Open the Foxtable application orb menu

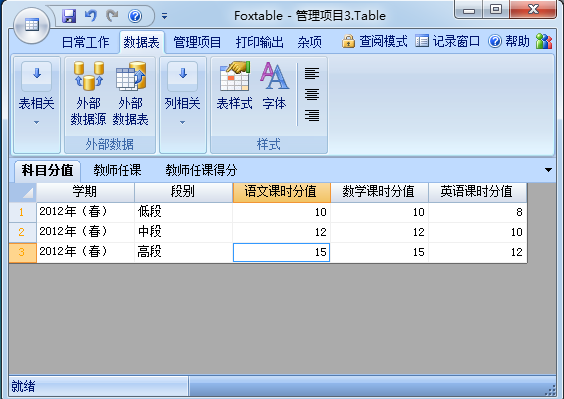coord(32,25)
